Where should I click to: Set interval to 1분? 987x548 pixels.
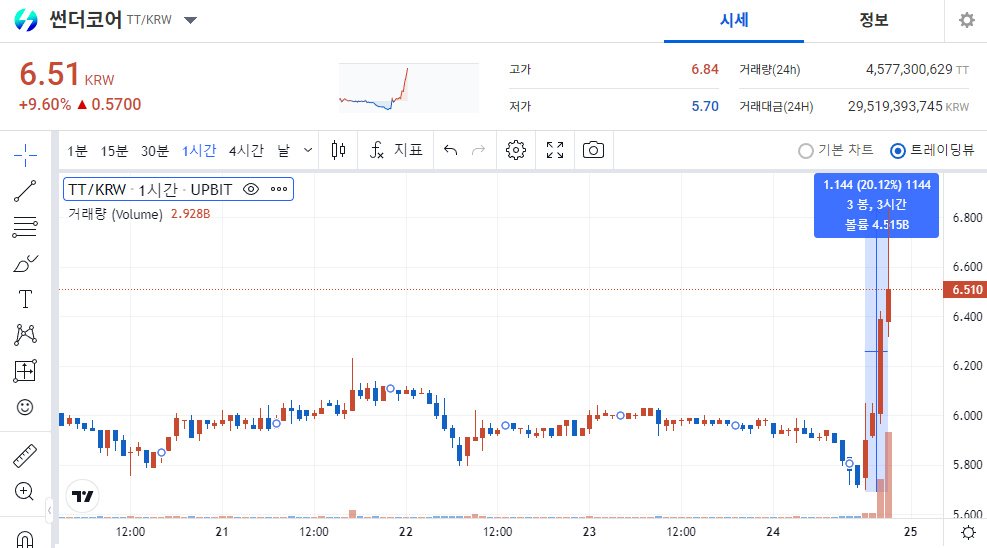(x=77, y=151)
